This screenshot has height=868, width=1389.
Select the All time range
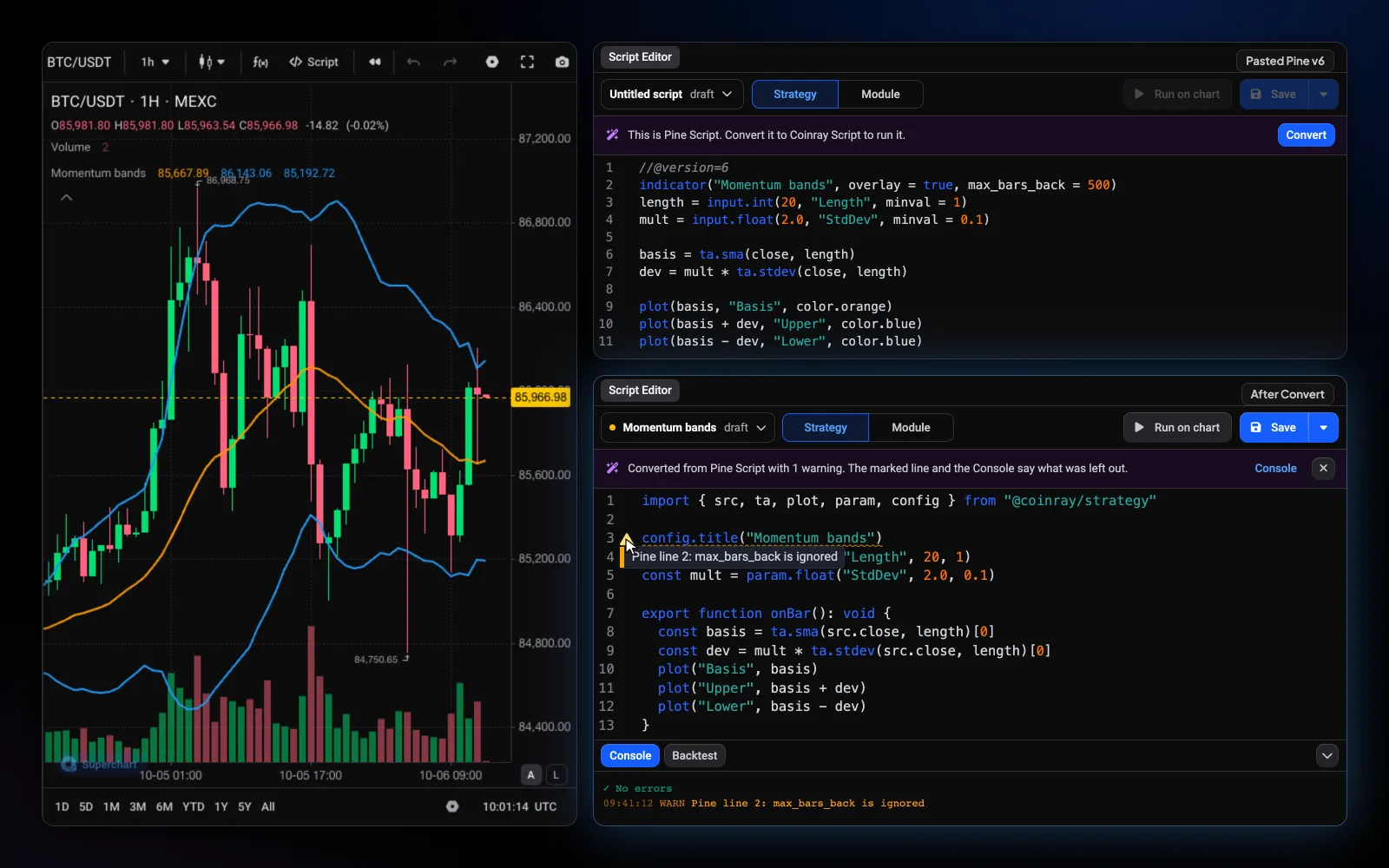tap(268, 806)
